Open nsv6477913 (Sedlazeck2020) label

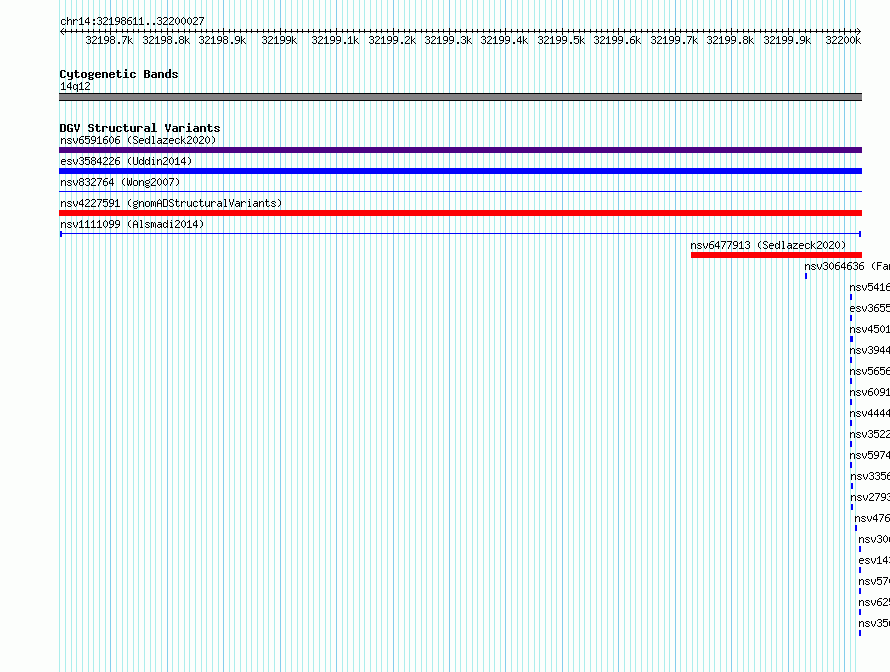[768, 245]
